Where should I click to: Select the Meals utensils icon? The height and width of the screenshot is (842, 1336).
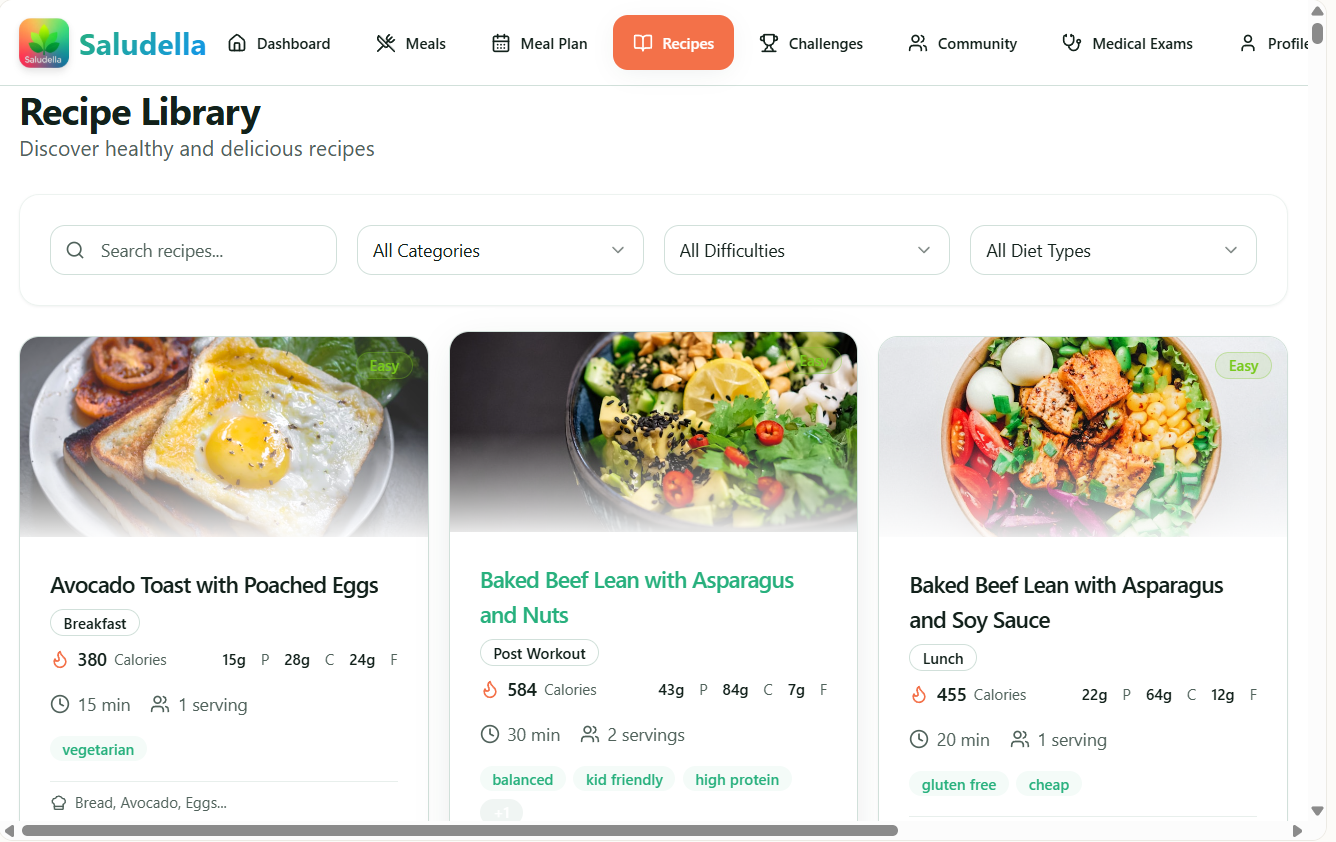click(x=384, y=43)
